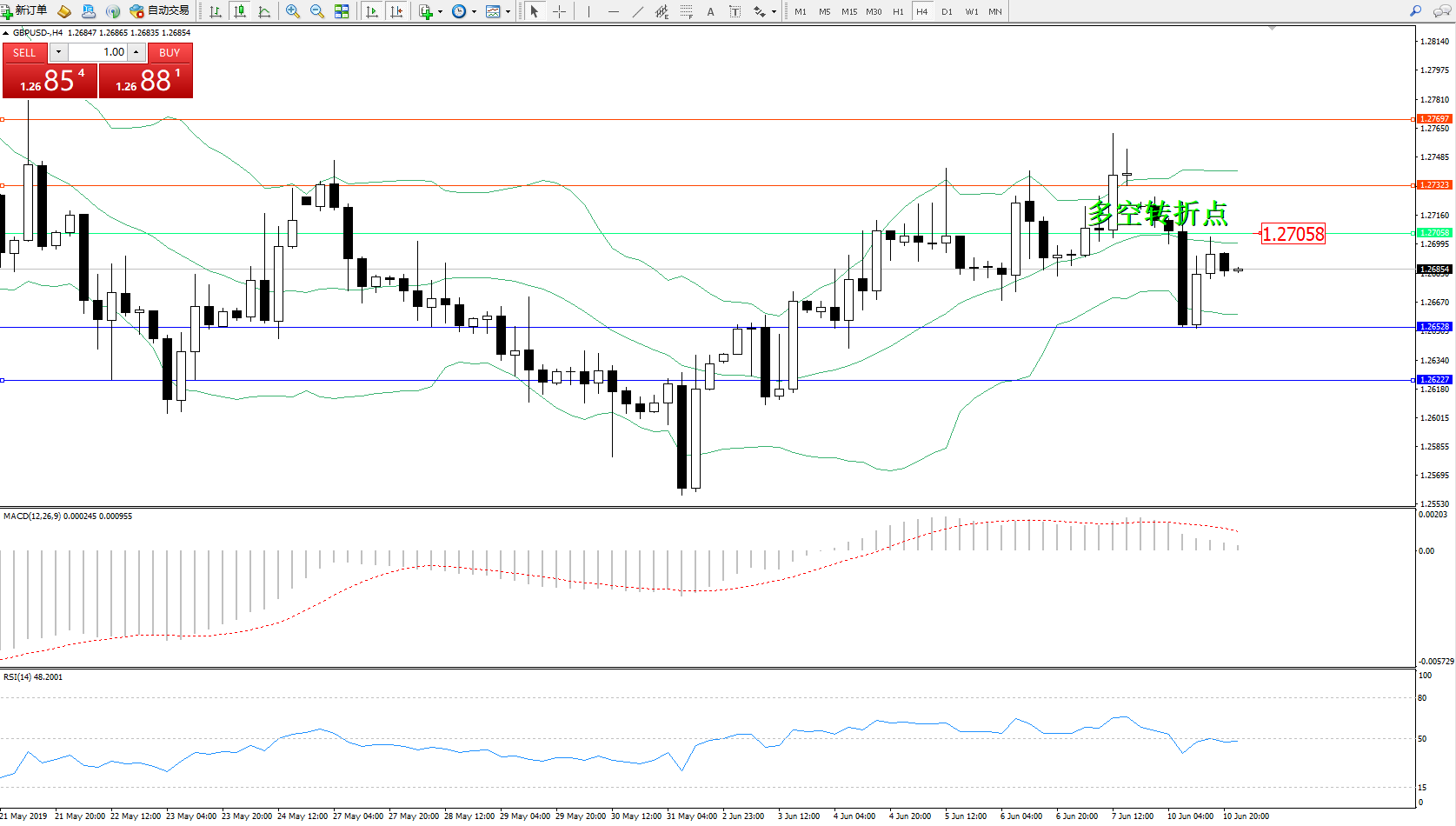Image resolution: width=1456 pixels, height=826 pixels.
Task: Click the New Order (新订单) button
Action: [x=24, y=11]
